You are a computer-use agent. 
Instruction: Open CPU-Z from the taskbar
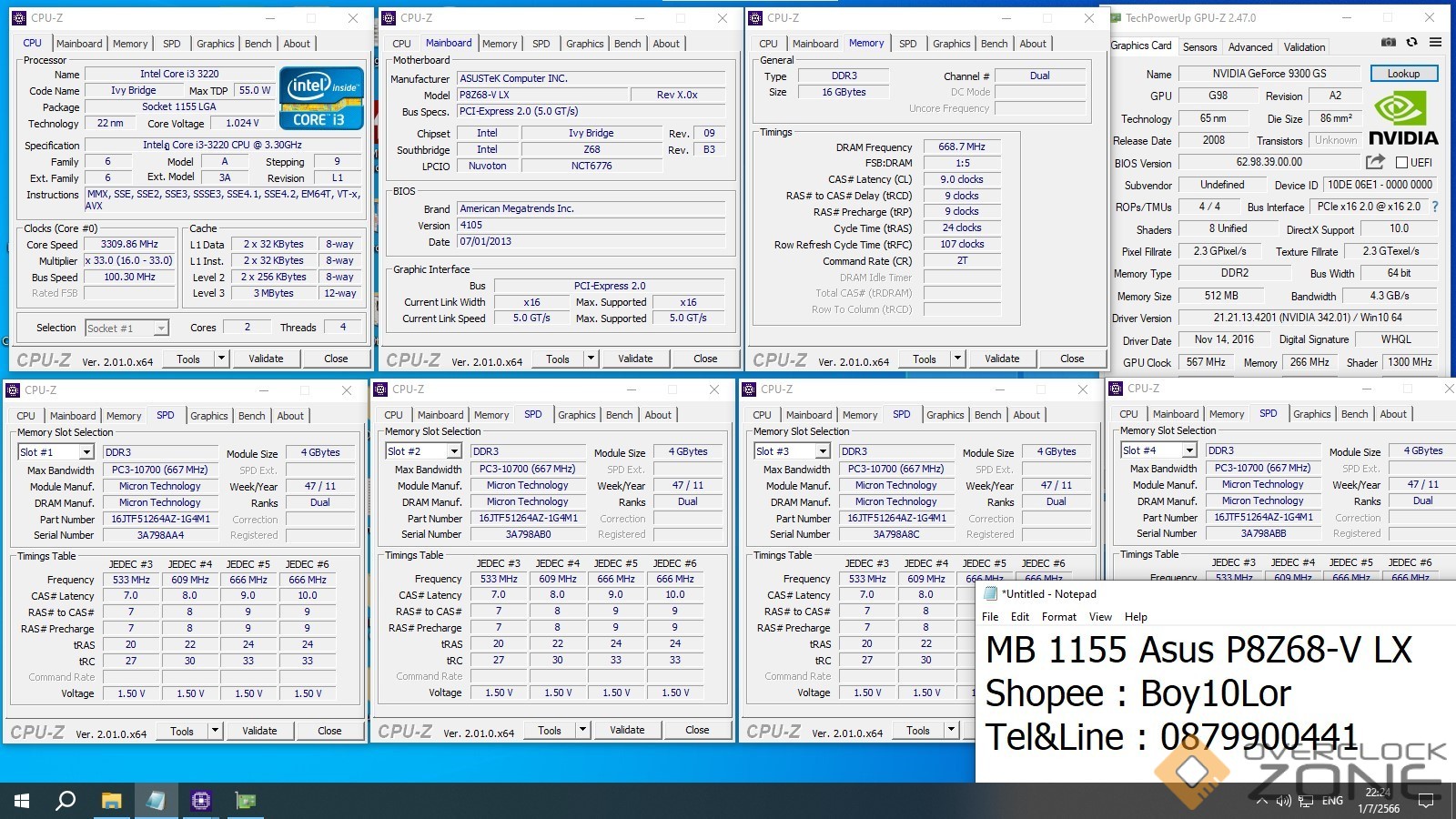[200, 801]
